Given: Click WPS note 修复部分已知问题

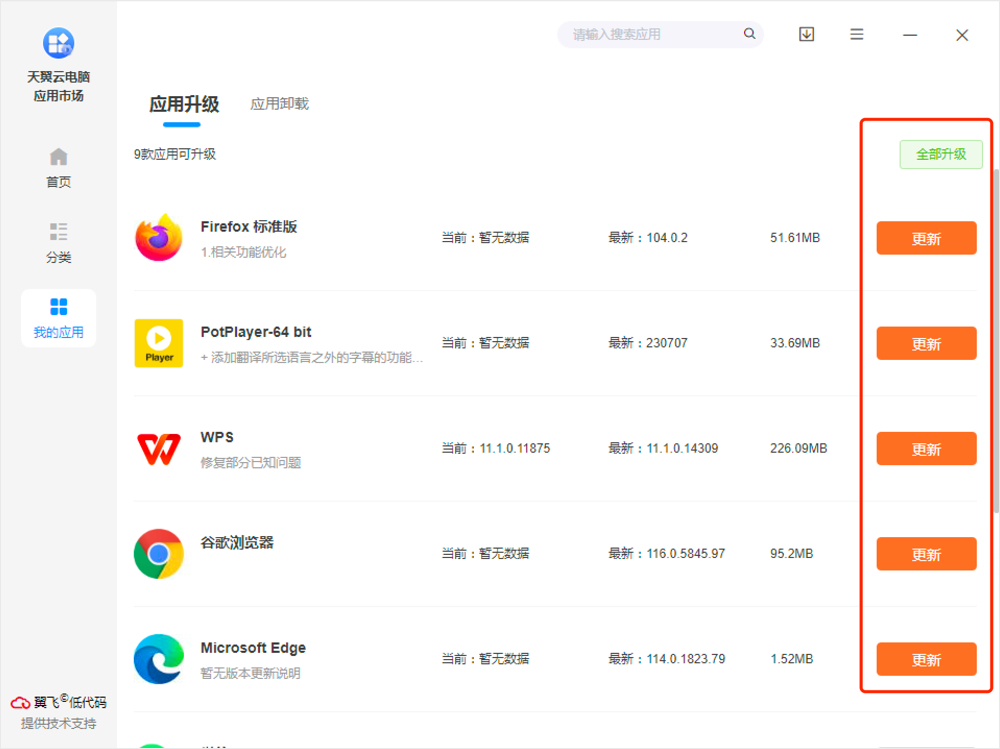Looking at the screenshot, I should tap(251, 463).
